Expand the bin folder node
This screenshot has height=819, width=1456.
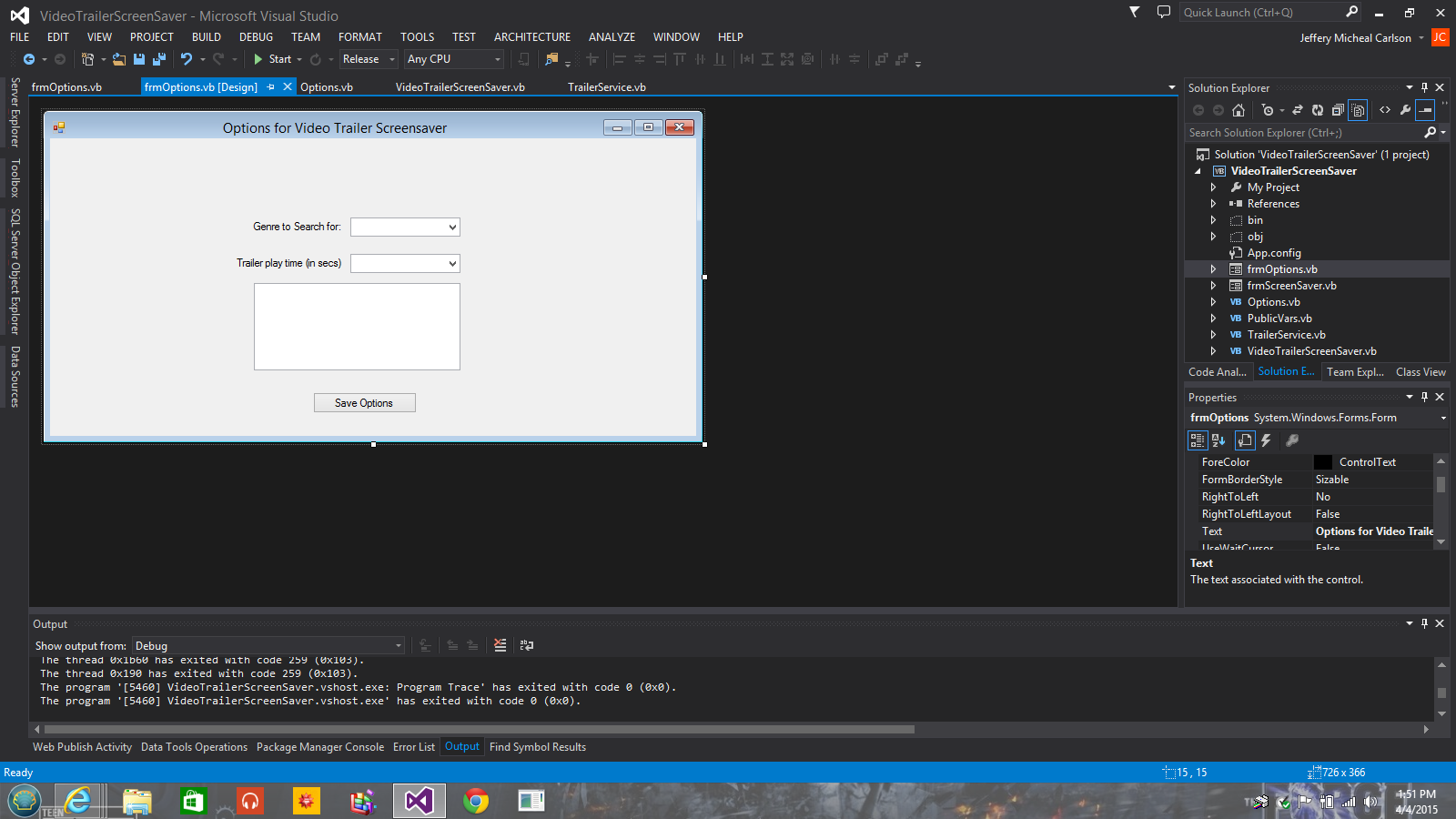(x=1213, y=220)
